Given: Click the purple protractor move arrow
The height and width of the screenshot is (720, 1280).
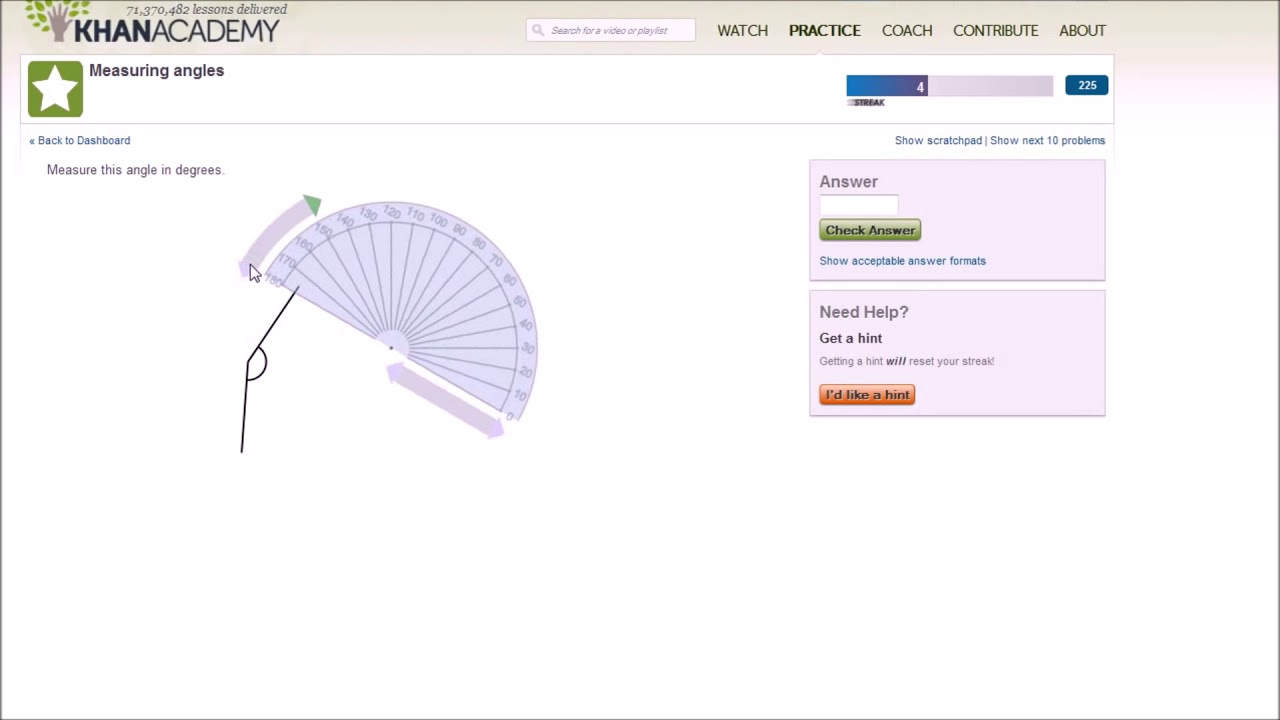Looking at the screenshot, I should pos(445,400).
